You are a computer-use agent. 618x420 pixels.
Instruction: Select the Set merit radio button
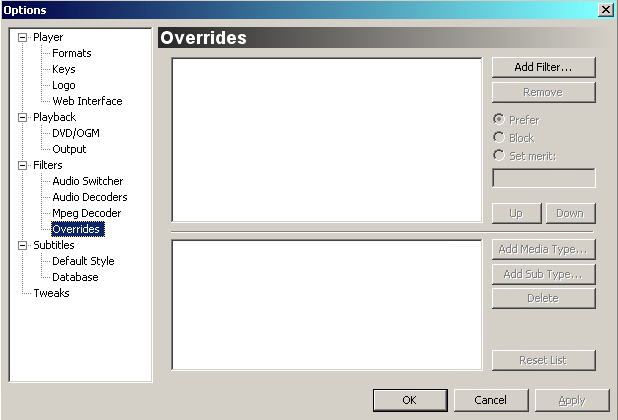[x=499, y=156]
